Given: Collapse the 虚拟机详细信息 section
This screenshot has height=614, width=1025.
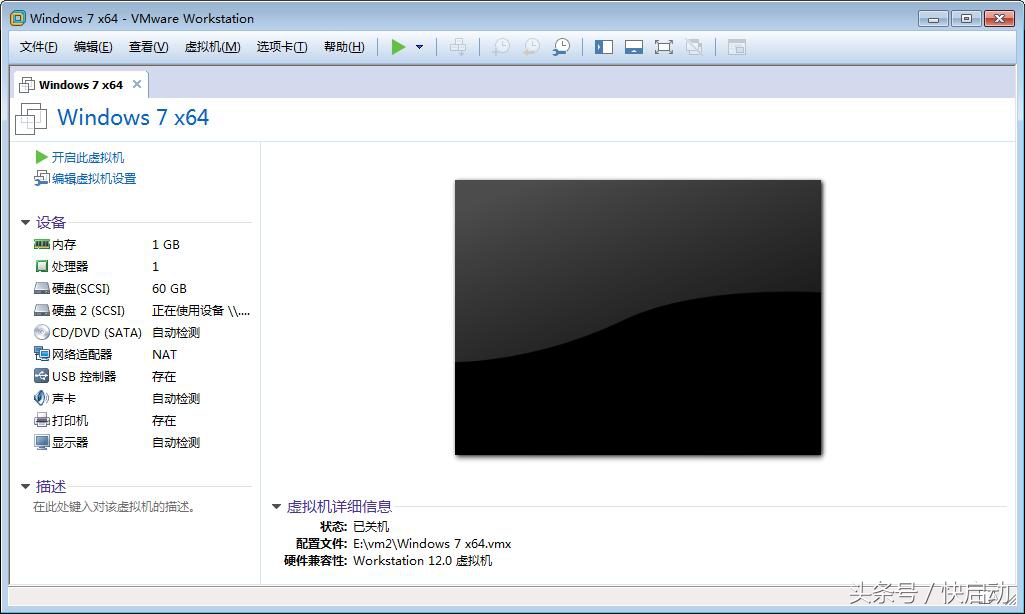Looking at the screenshot, I should click(x=277, y=507).
